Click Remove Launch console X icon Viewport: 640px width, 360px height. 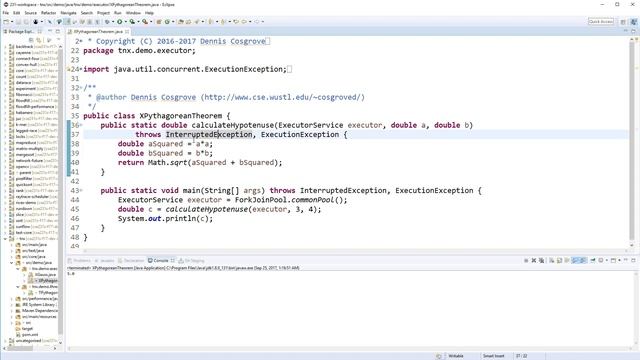click(x=533, y=260)
